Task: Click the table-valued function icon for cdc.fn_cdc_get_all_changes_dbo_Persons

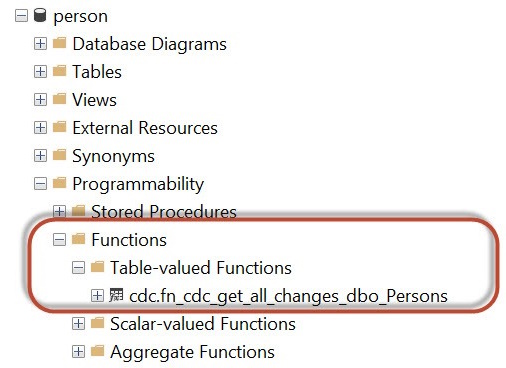Action: 116,295
